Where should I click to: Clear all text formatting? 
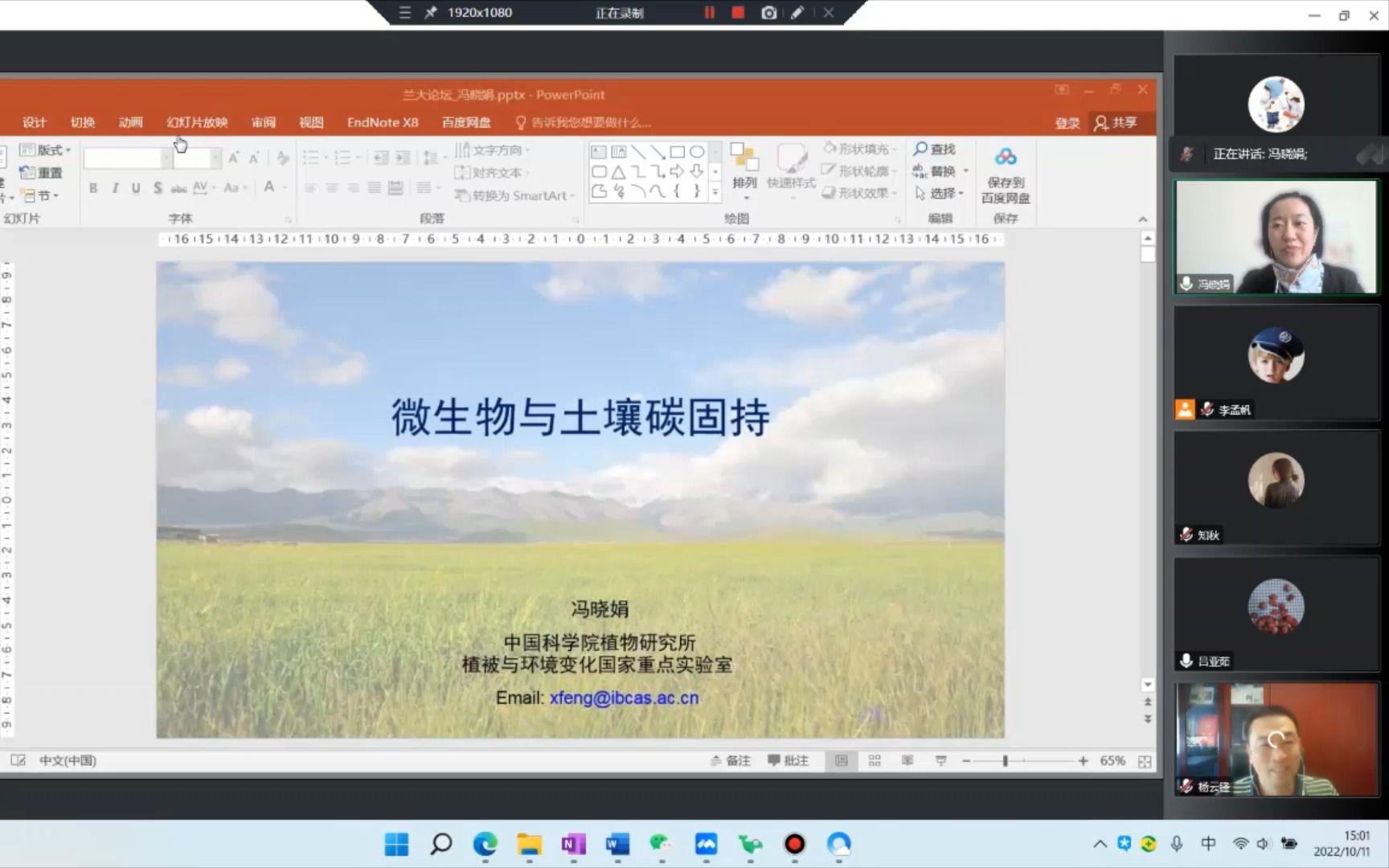tap(282, 158)
